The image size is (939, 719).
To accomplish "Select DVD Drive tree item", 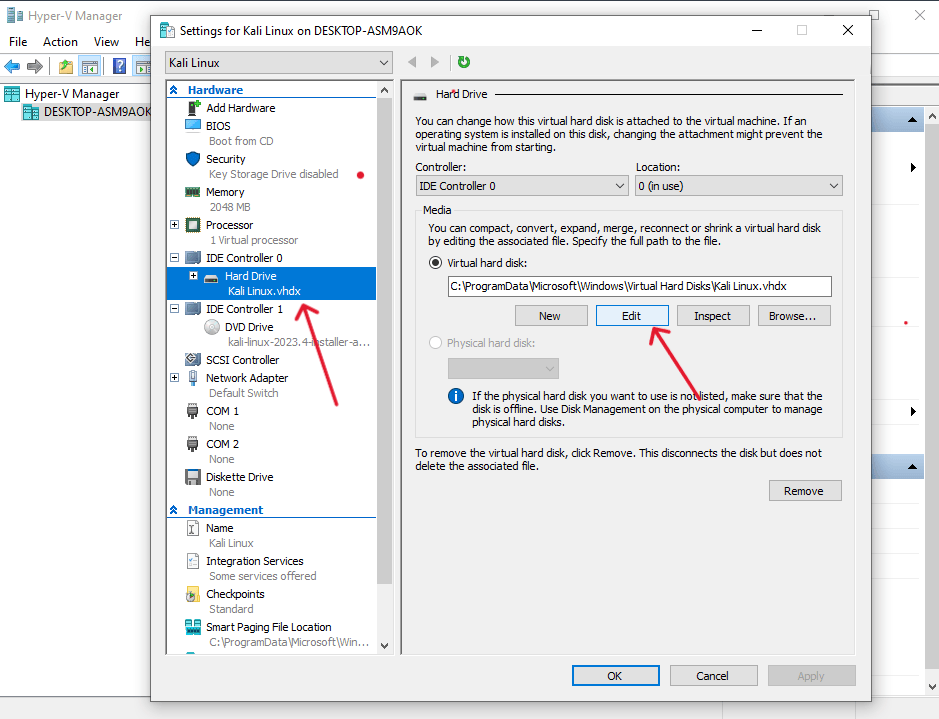I will click(249, 327).
